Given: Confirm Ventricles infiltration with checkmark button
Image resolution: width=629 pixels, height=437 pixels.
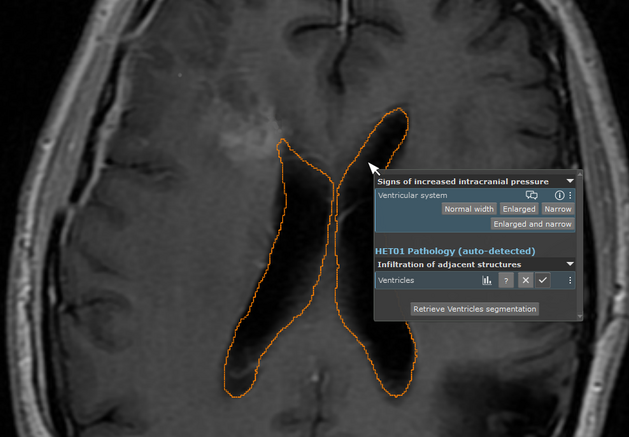Looking at the screenshot, I should click(x=543, y=281).
